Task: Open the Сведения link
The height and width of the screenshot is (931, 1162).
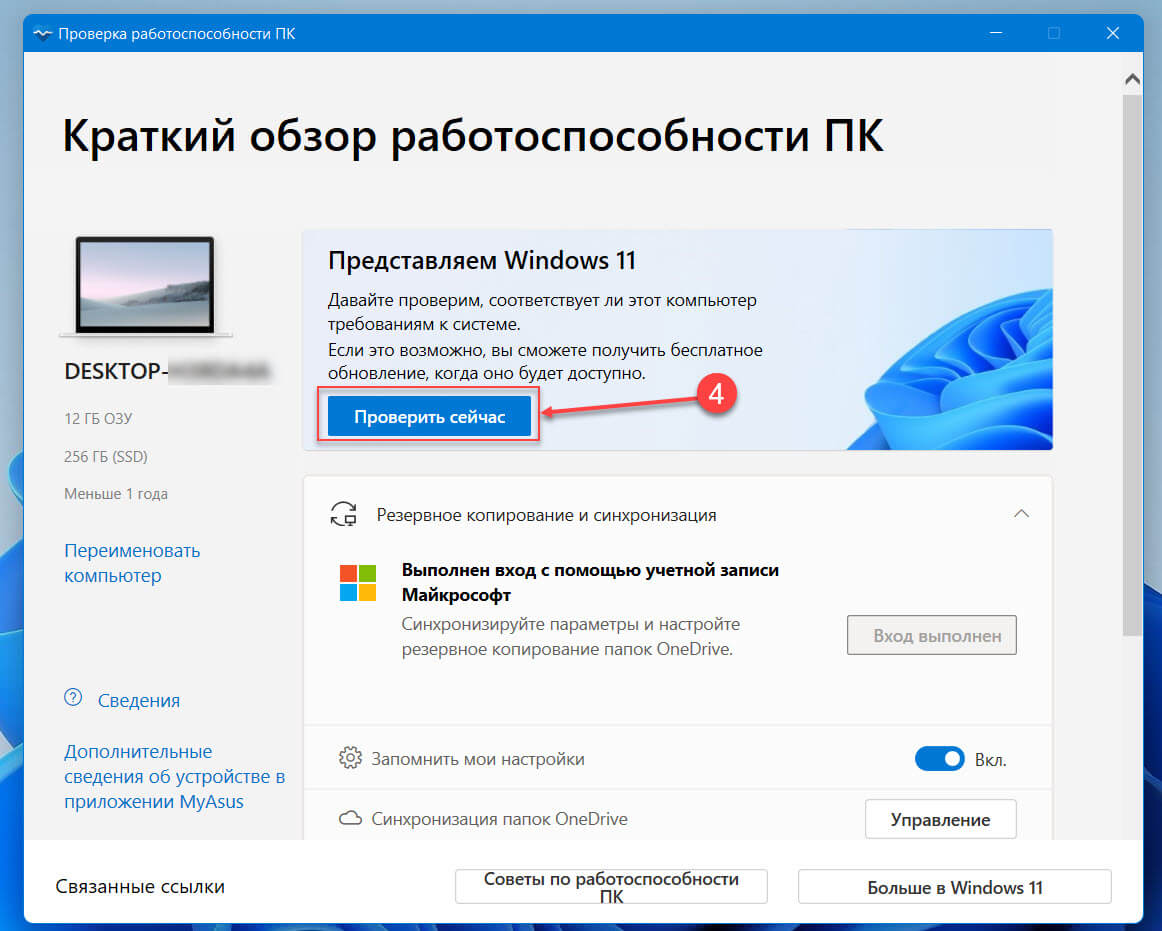Action: [139, 700]
